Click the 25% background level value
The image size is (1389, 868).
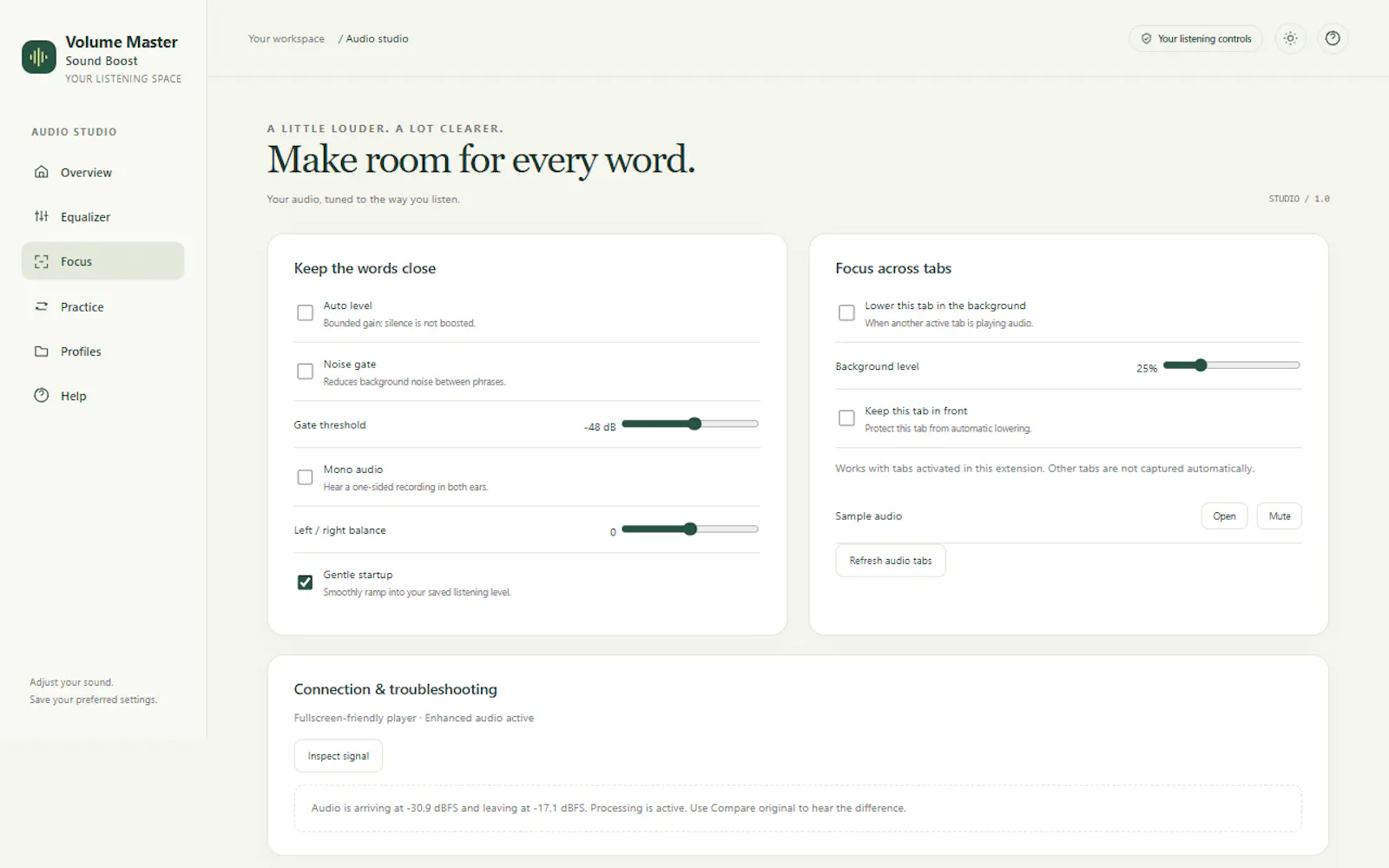click(x=1147, y=368)
